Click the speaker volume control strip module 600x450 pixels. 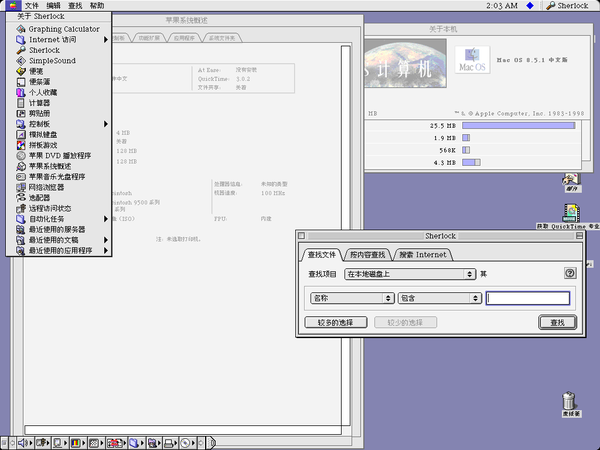pyautogui.click(x=23, y=443)
